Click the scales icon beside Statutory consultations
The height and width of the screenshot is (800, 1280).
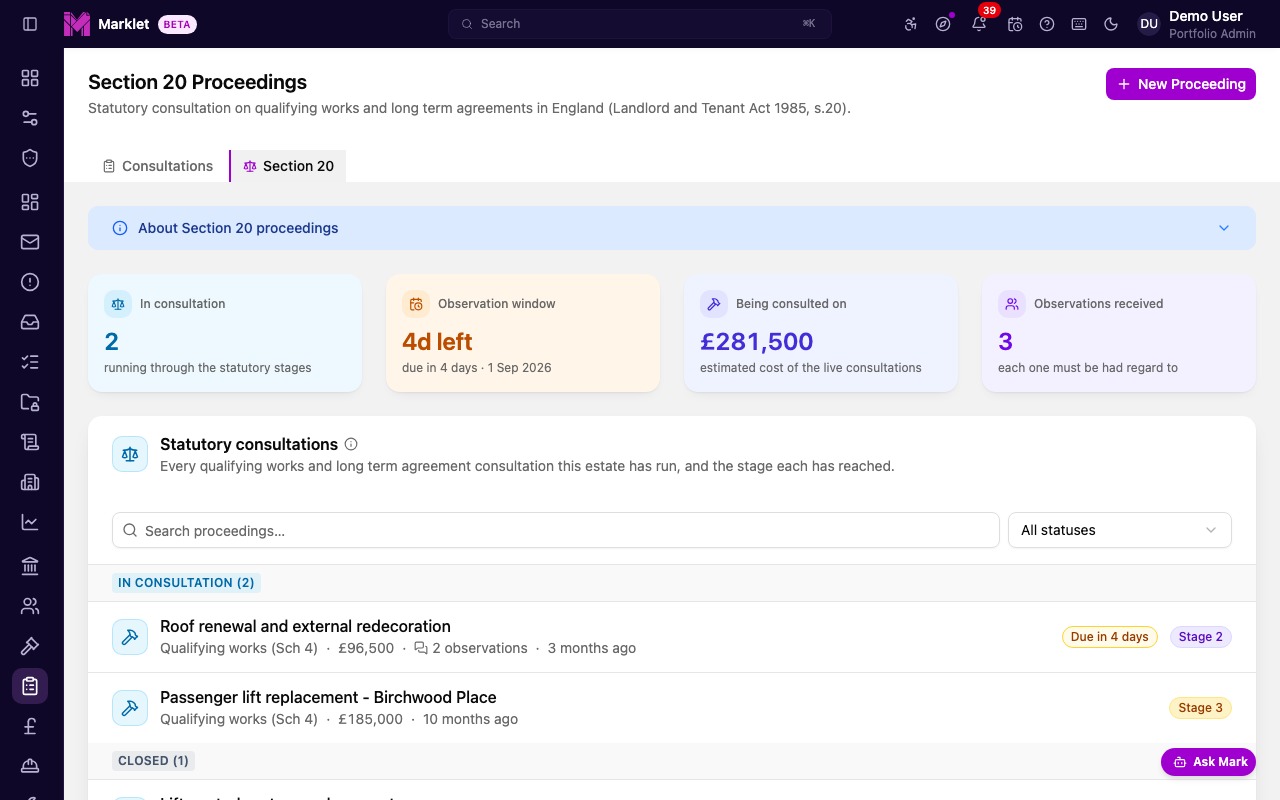point(130,454)
